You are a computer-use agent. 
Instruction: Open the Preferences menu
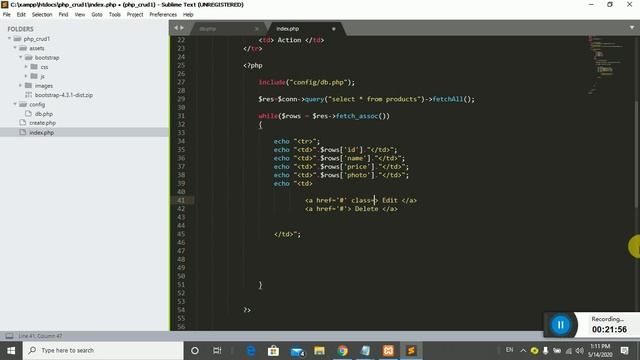[163, 14]
